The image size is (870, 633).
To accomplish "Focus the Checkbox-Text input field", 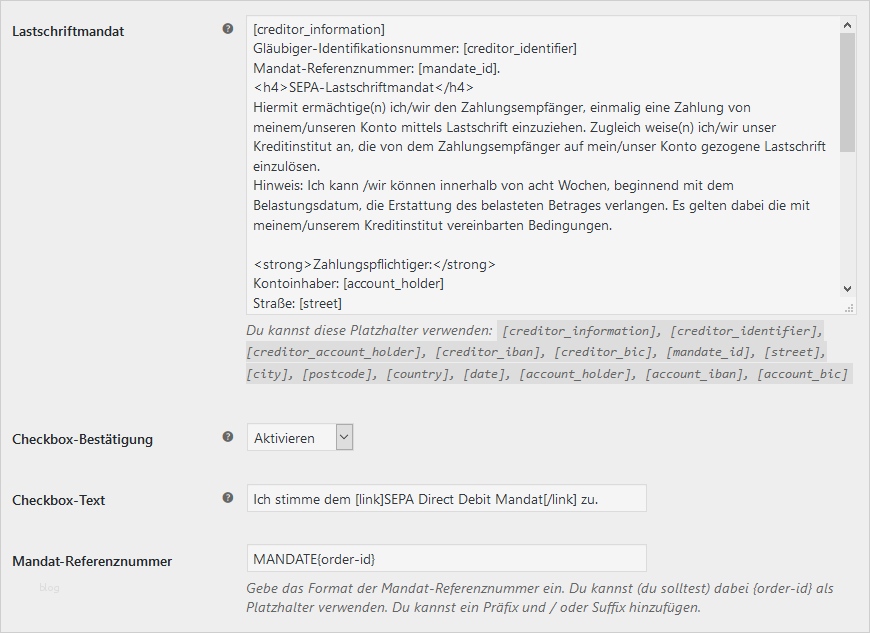I will pos(446,498).
